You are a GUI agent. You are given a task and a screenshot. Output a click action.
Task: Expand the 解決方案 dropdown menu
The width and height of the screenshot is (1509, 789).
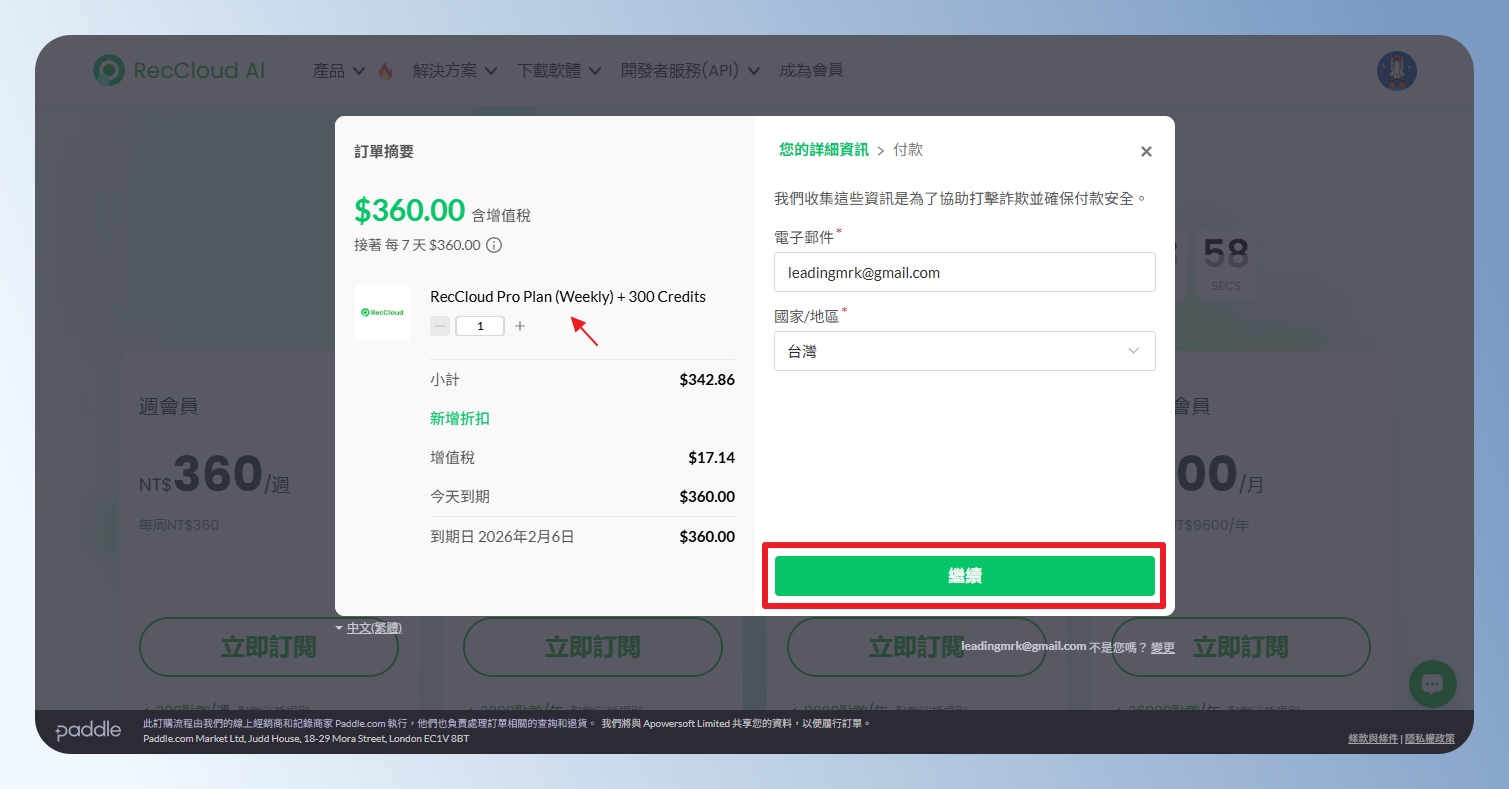click(455, 71)
